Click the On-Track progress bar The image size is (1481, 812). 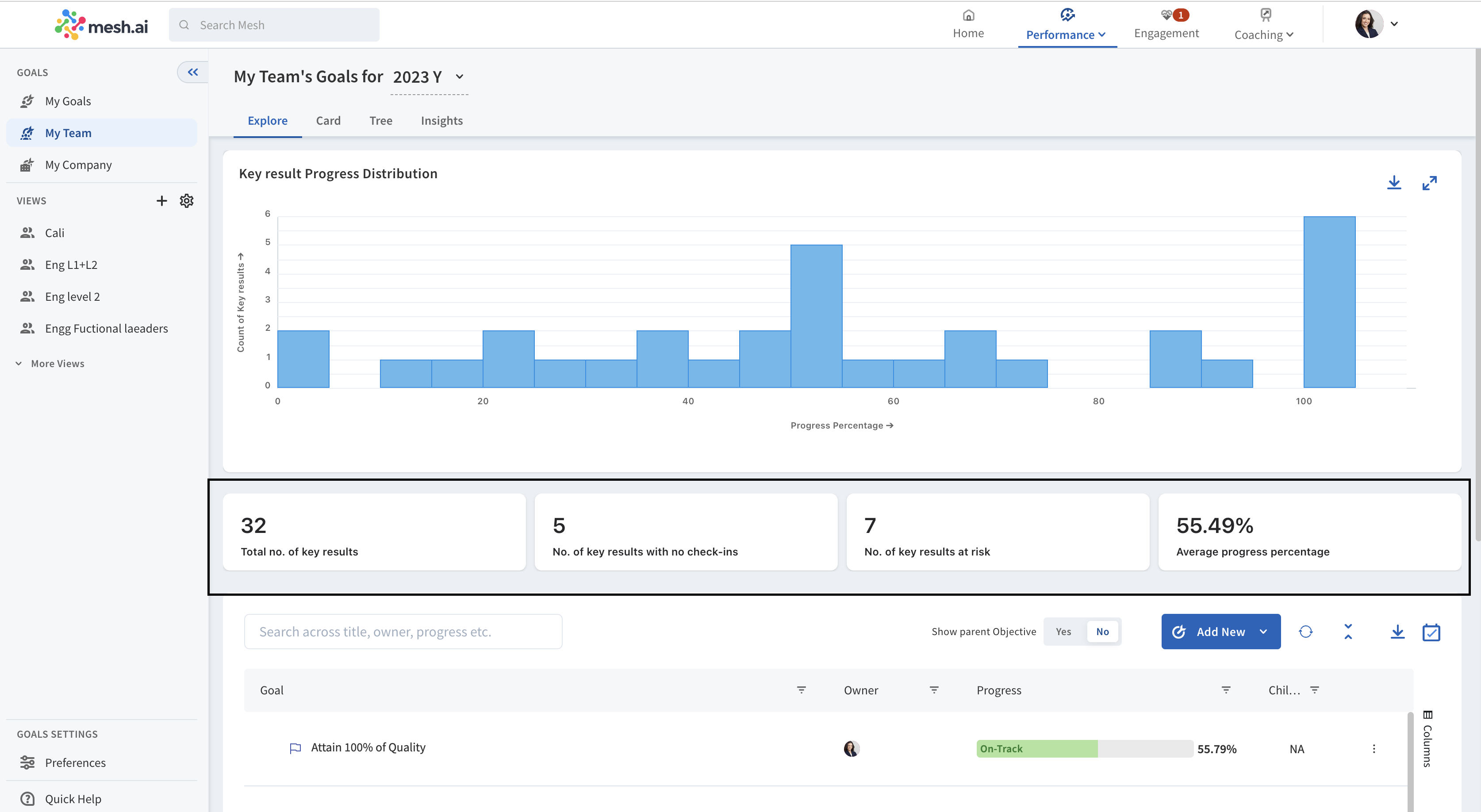1084,748
